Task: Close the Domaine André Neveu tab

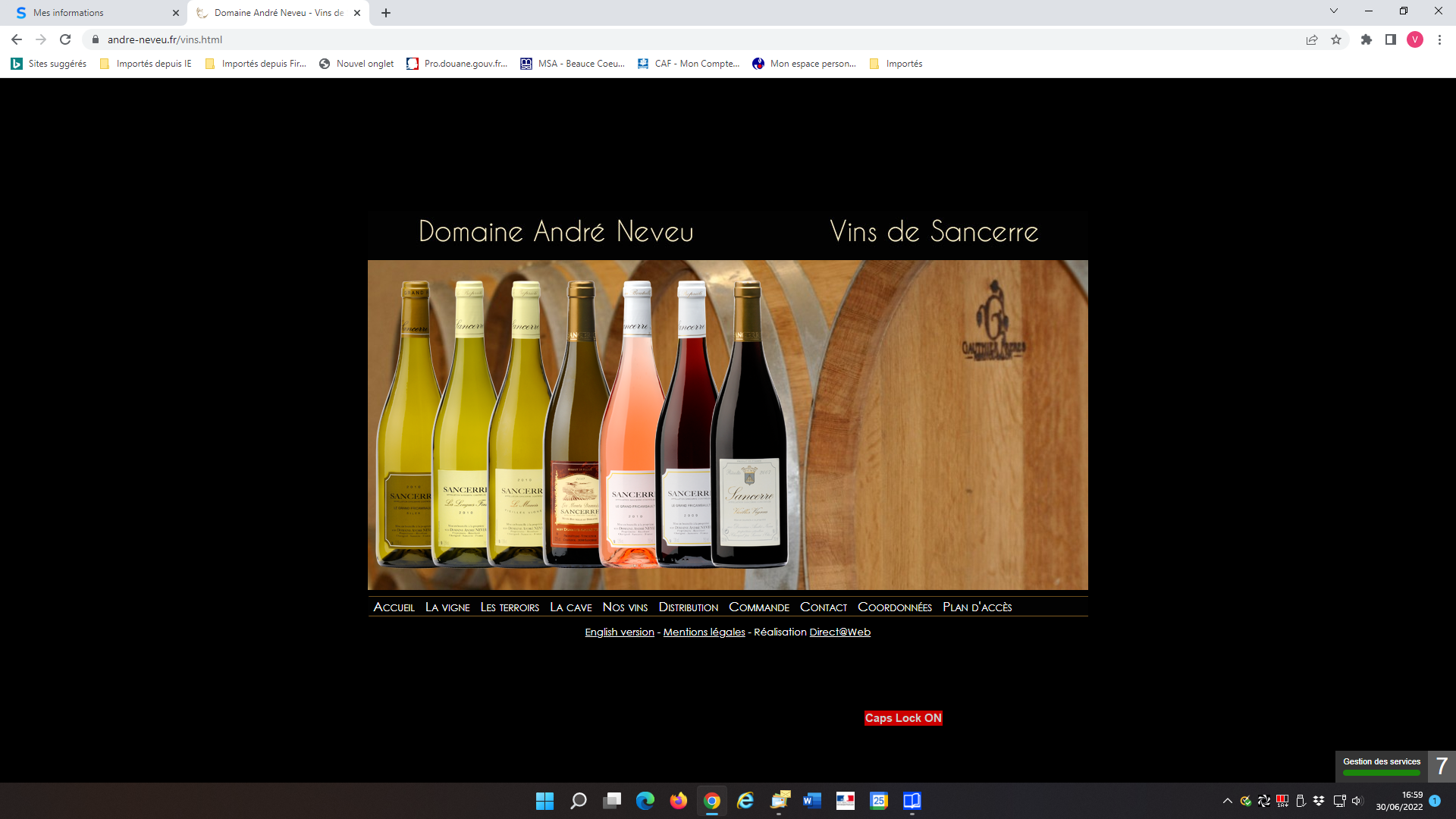Action: 357,13
